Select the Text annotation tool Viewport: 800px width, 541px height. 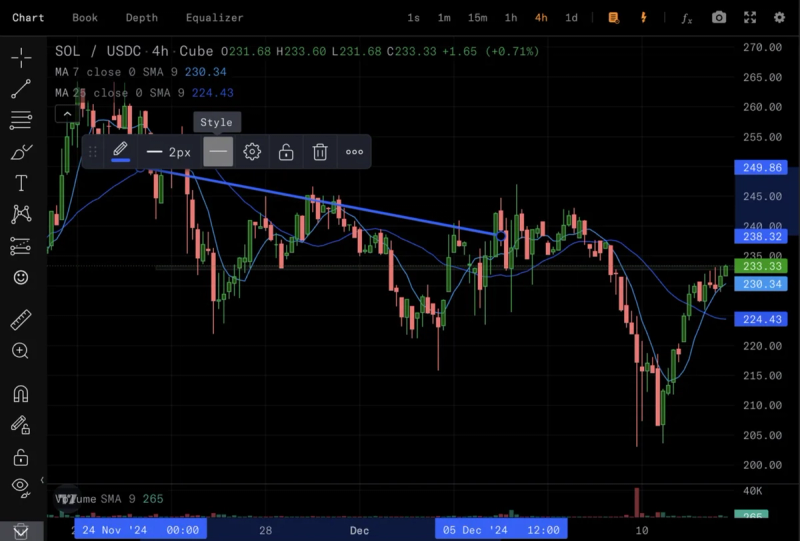coord(21,183)
